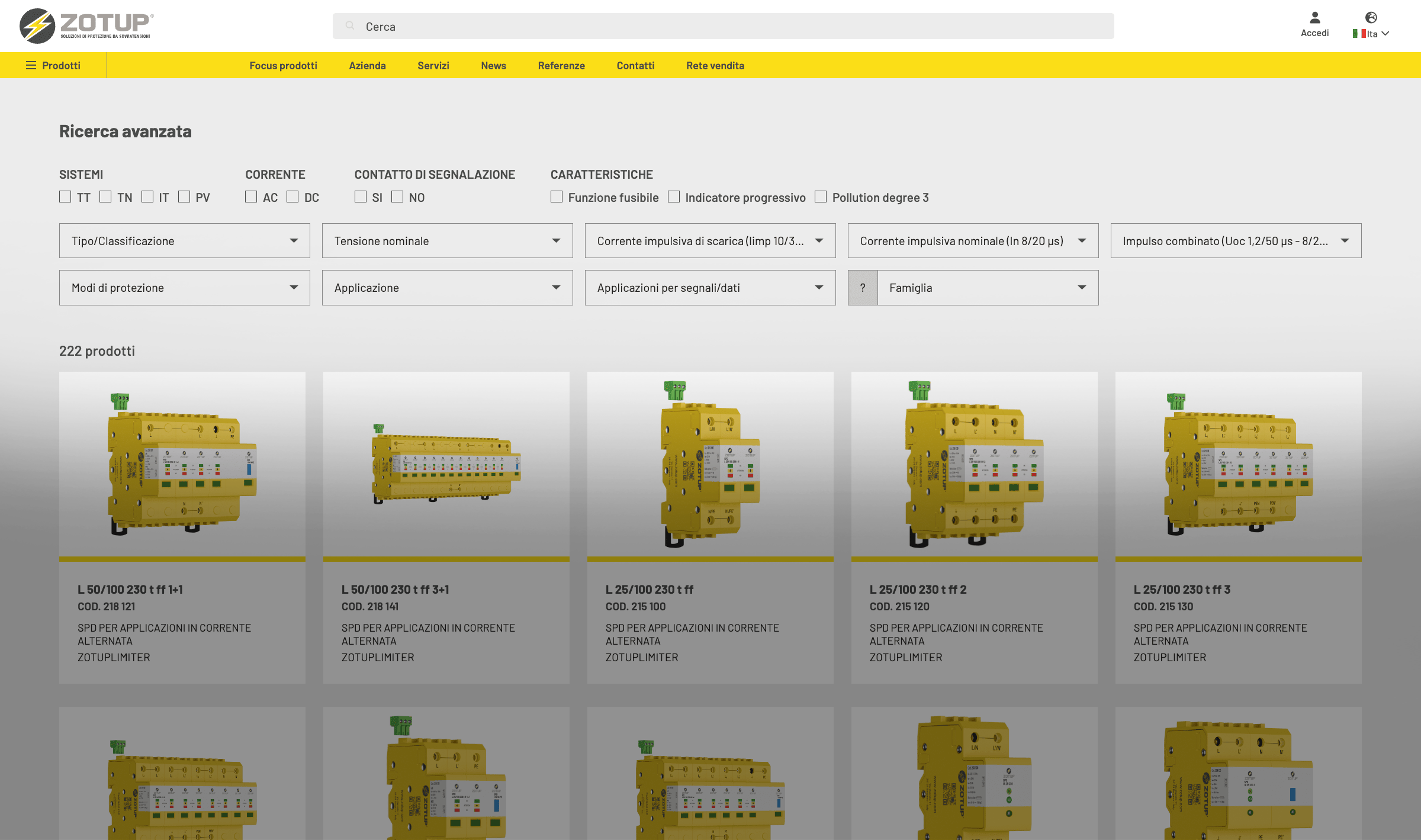This screenshot has height=840, width=1421.
Task: Open the Contatti menu item
Action: click(x=635, y=66)
